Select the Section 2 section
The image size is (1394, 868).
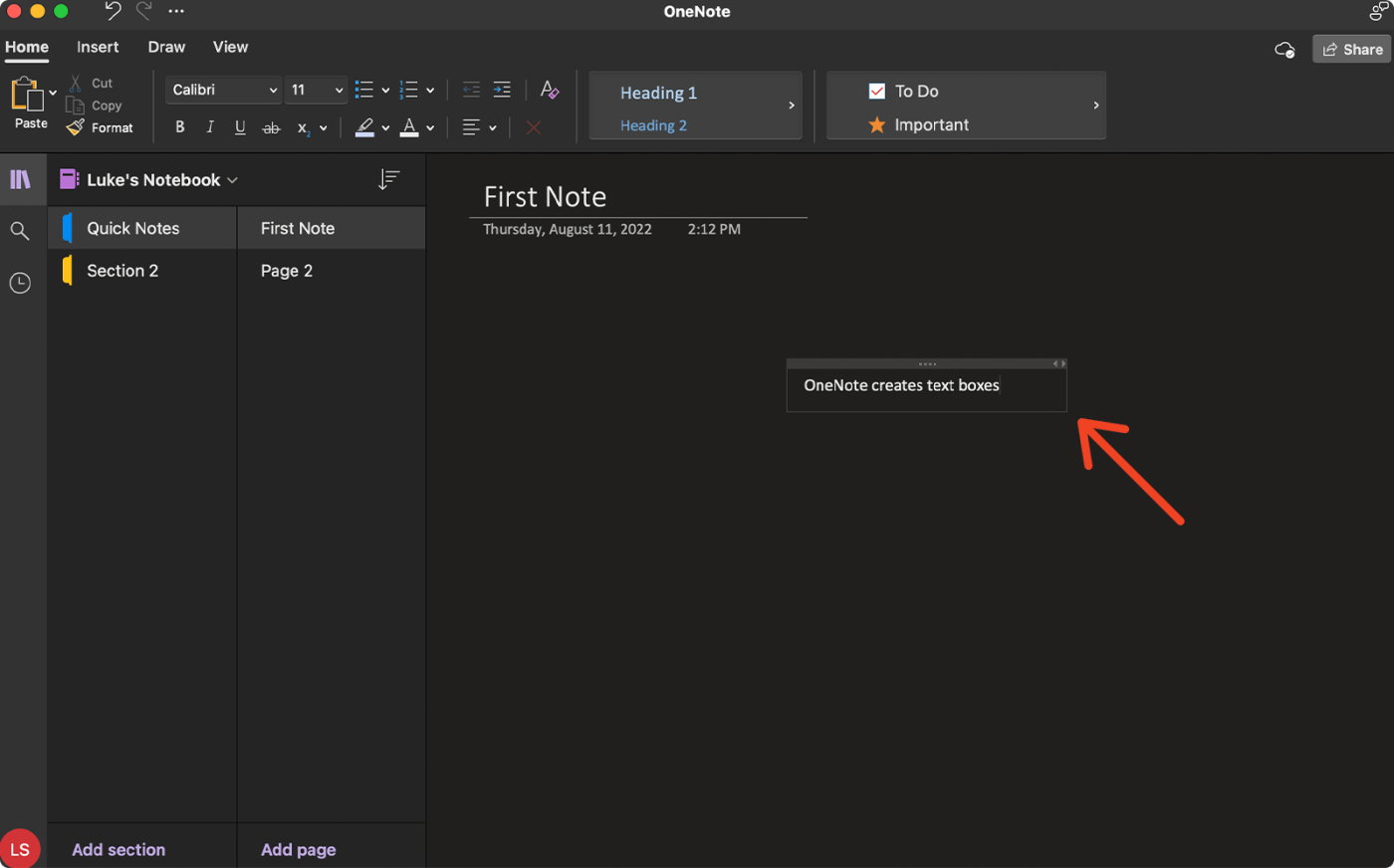pos(142,271)
